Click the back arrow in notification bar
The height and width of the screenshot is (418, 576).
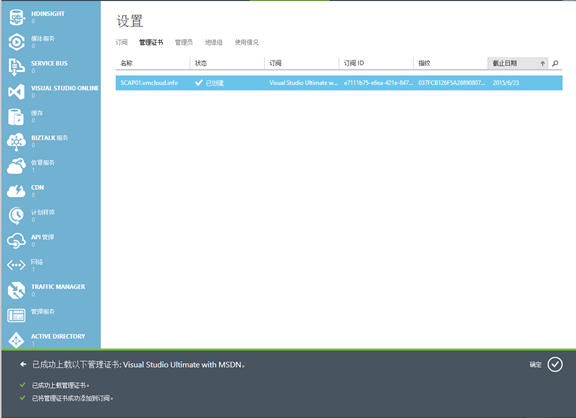[23, 364]
